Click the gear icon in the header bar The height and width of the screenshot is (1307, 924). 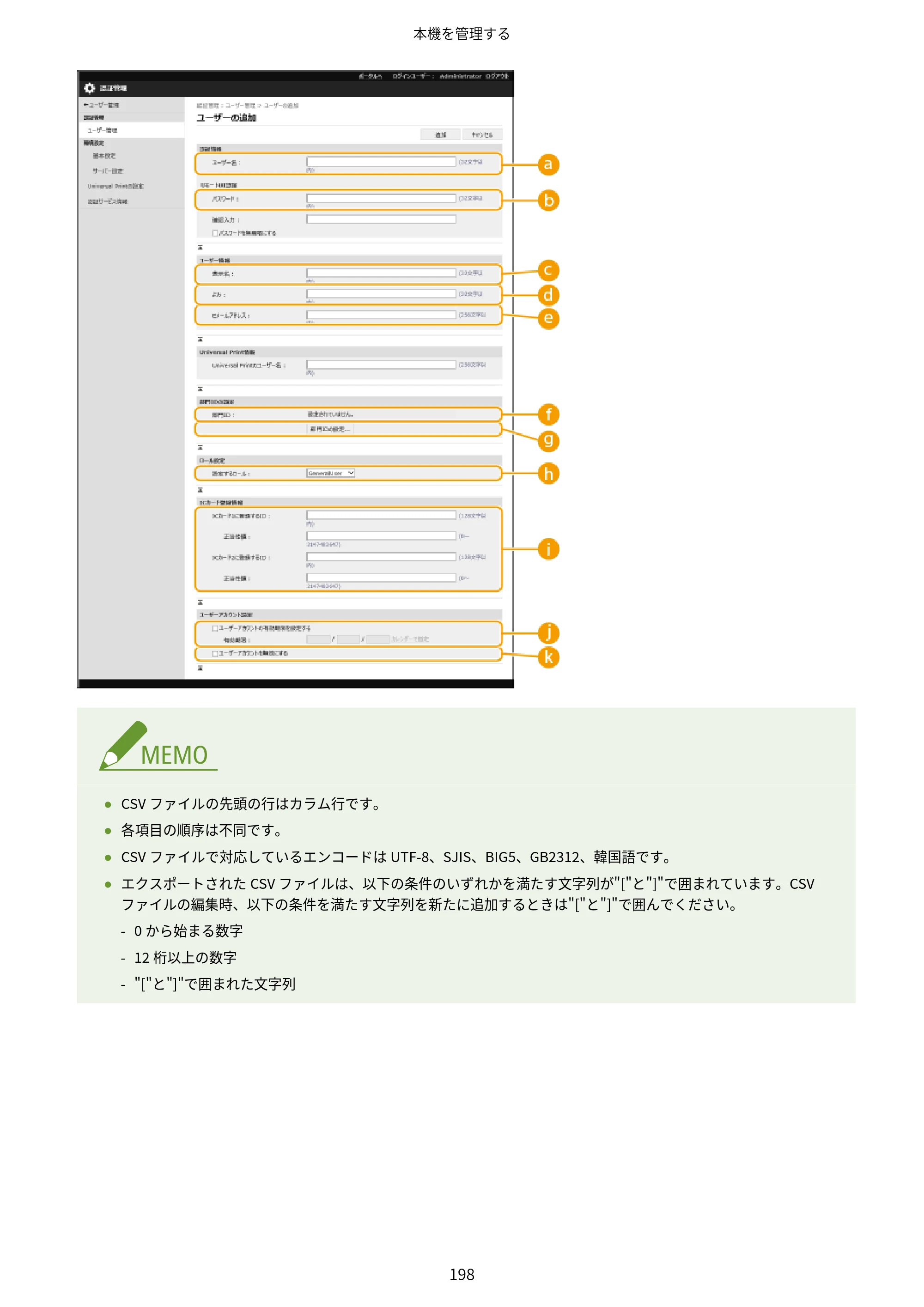(x=89, y=88)
